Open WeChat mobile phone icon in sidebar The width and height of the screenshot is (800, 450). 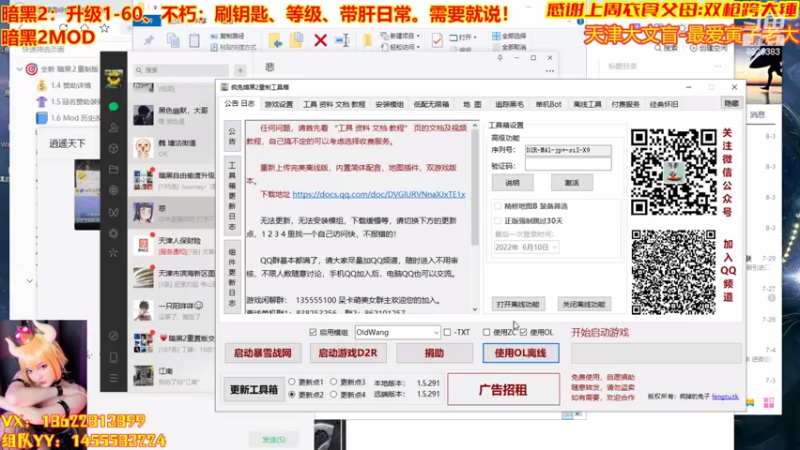pos(114,357)
